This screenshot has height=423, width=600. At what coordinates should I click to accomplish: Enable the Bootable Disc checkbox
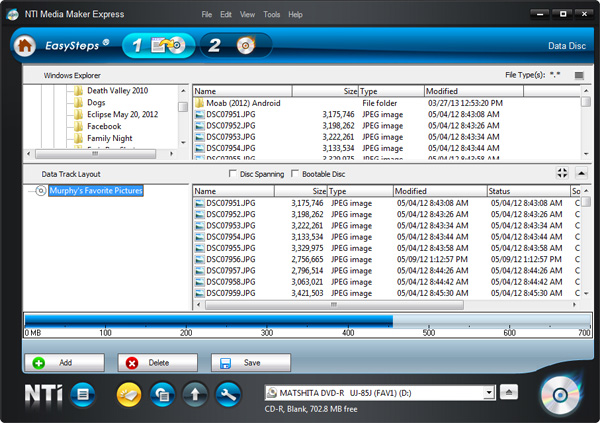click(x=295, y=173)
